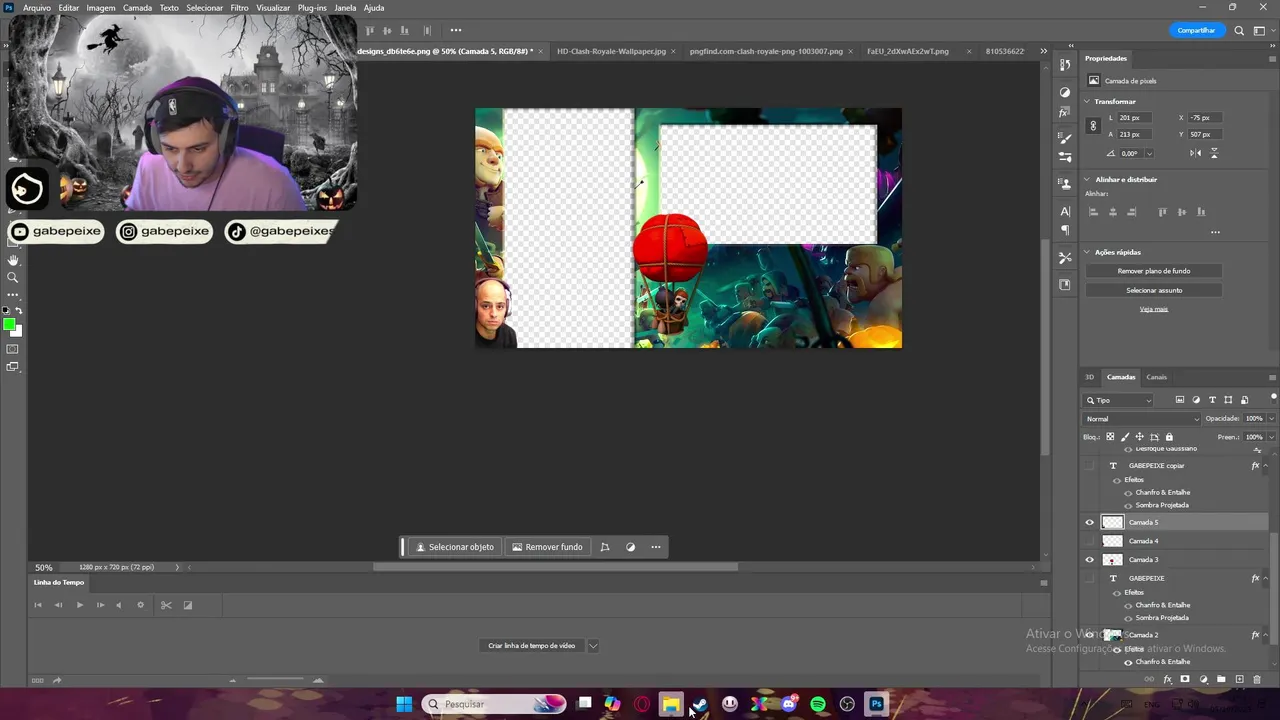1280x720 pixels.
Task: Select the Hand tool in the toolbar
Action: pyautogui.click(x=13, y=260)
